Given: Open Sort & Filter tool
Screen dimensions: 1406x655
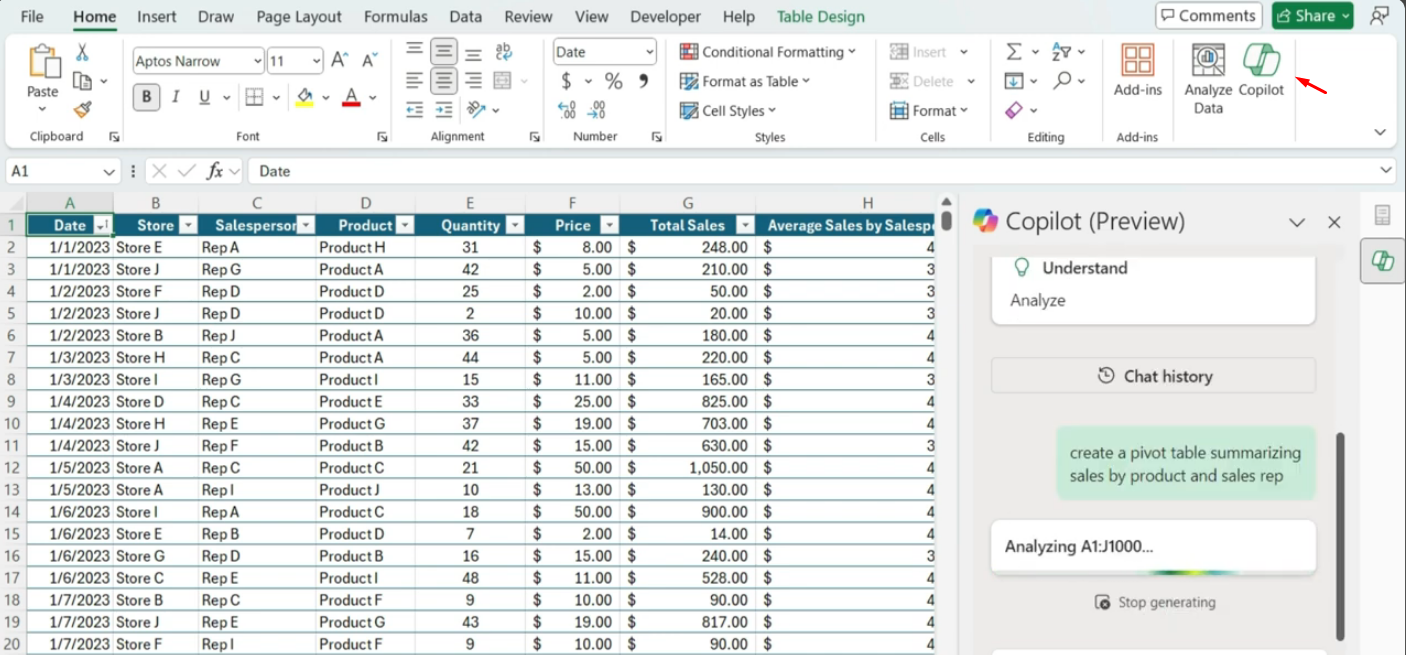Looking at the screenshot, I should tap(1062, 51).
